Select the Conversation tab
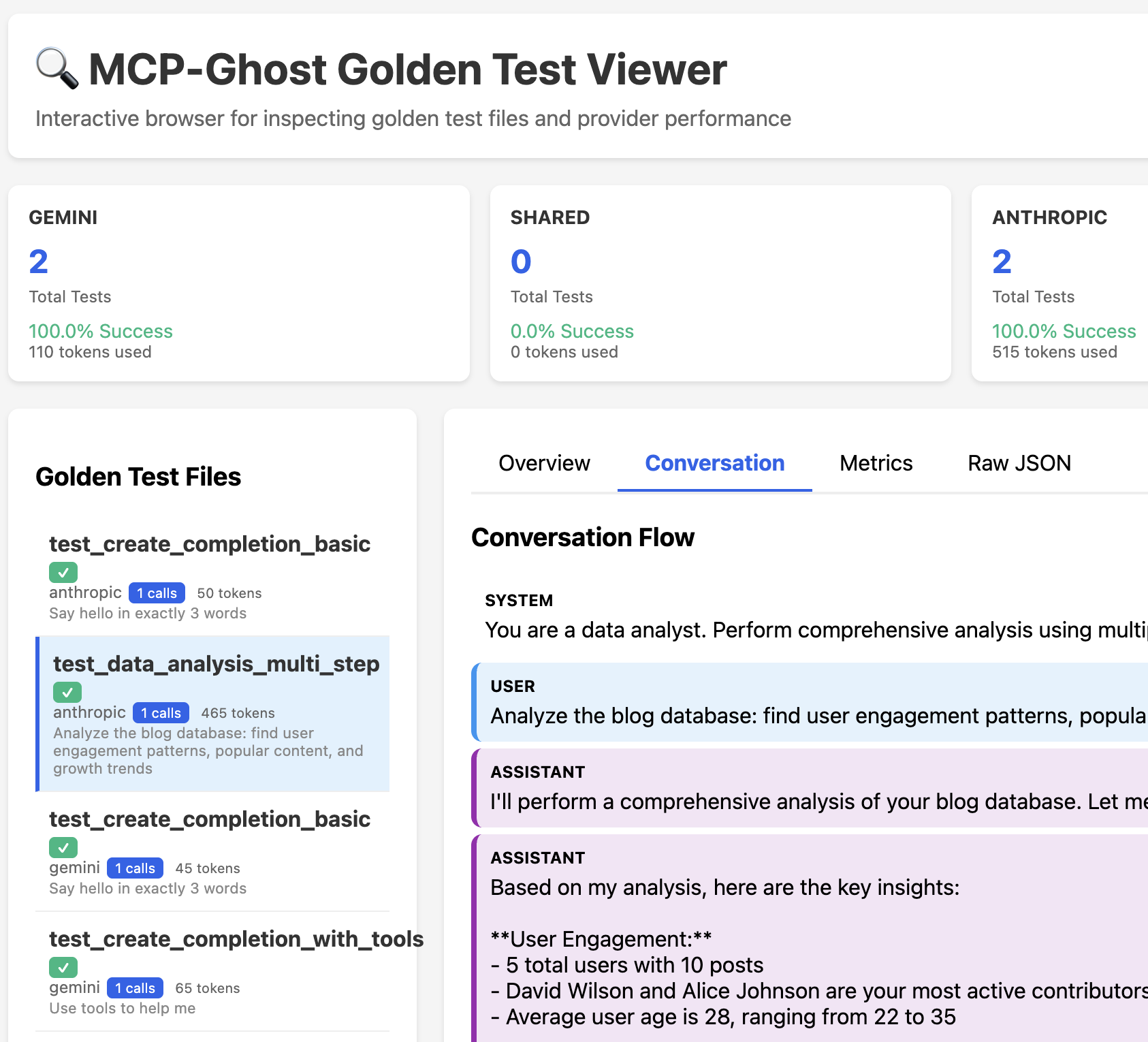The image size is (1148, 1042). (x=714, y=463)
